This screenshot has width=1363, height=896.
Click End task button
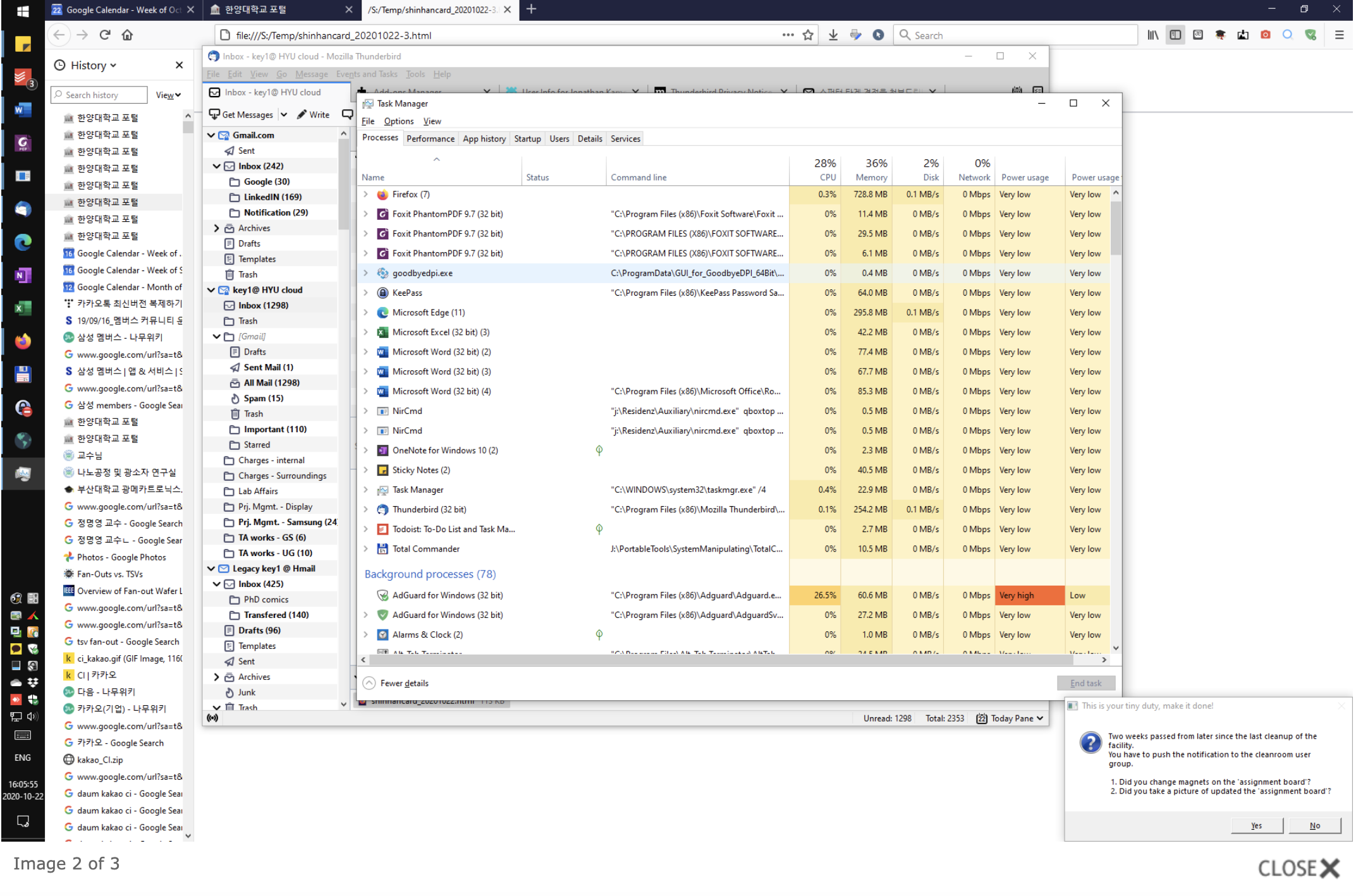(x=1085, y=683)
